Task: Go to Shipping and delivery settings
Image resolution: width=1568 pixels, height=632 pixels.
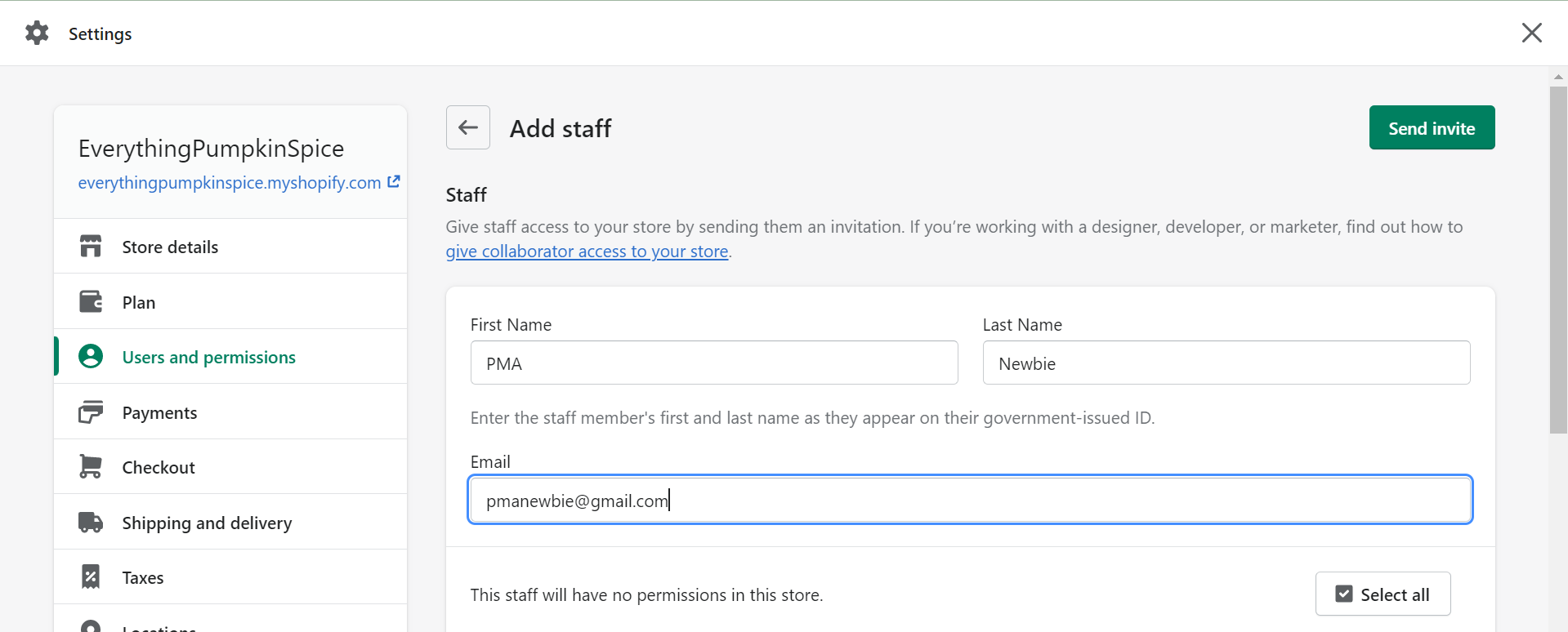Action: pos(207,523)
